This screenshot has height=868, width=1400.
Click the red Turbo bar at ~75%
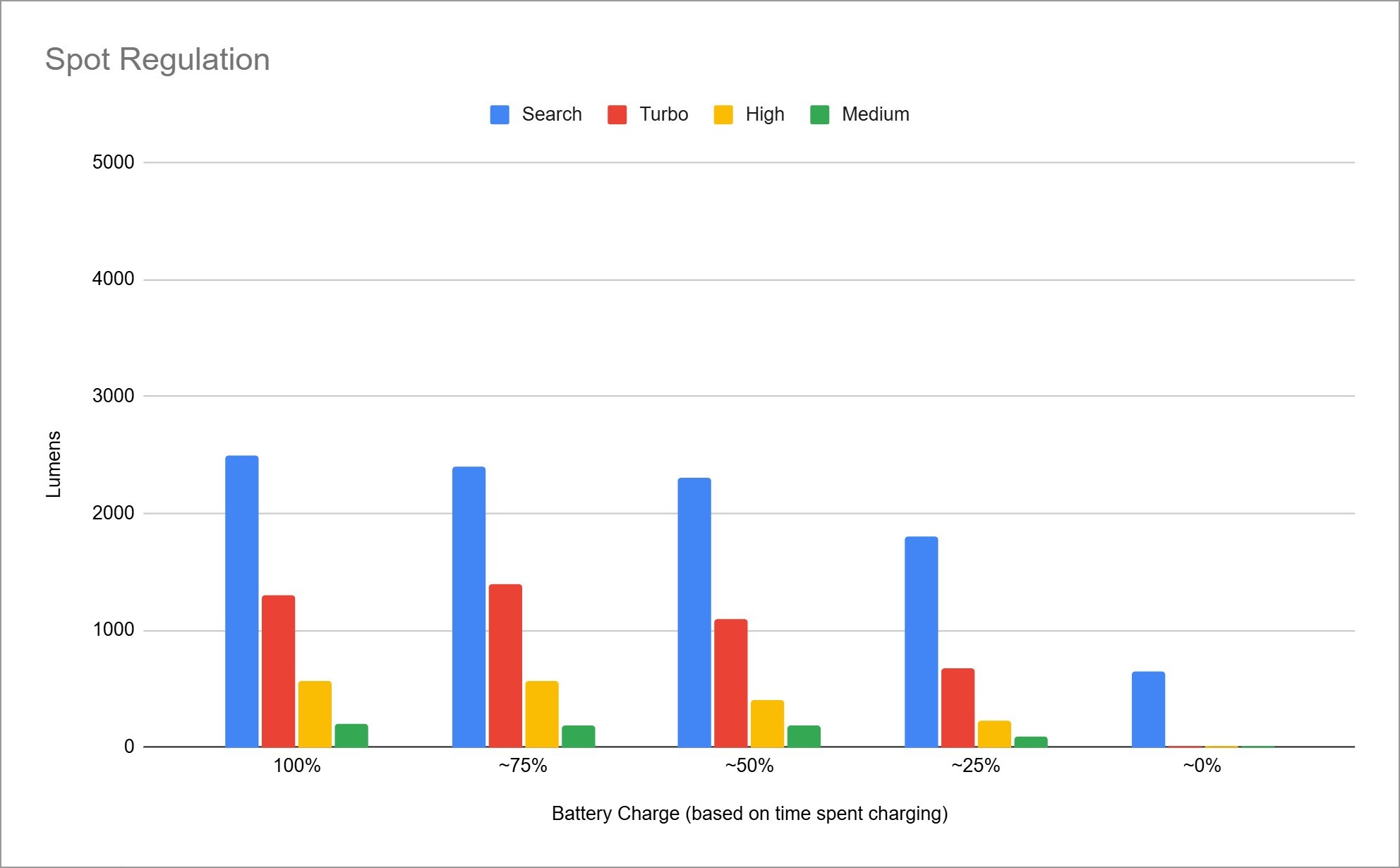point(505,665)
